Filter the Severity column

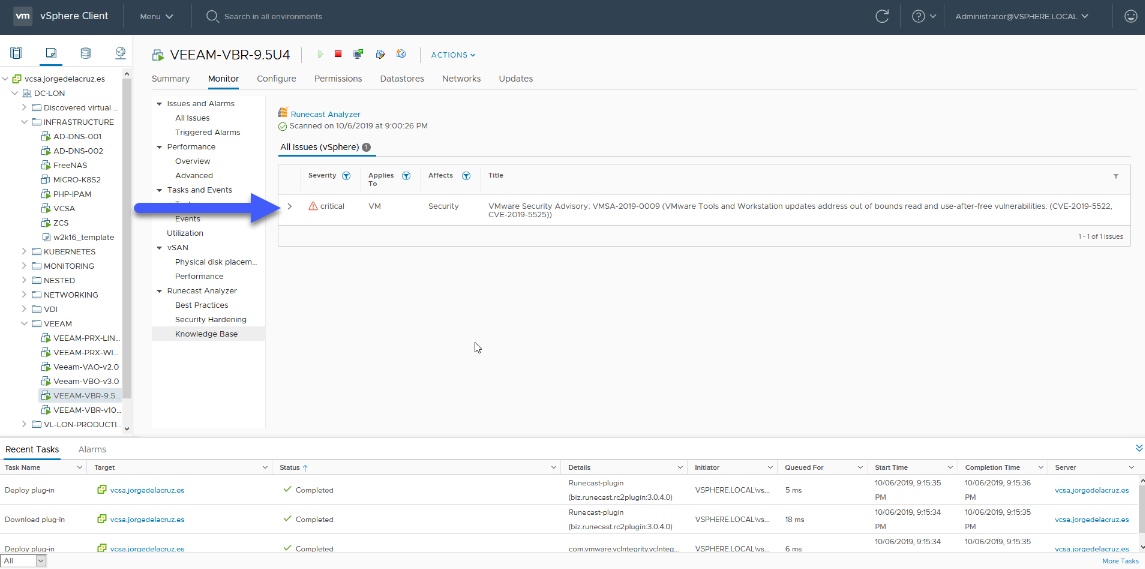pos(346,176)
